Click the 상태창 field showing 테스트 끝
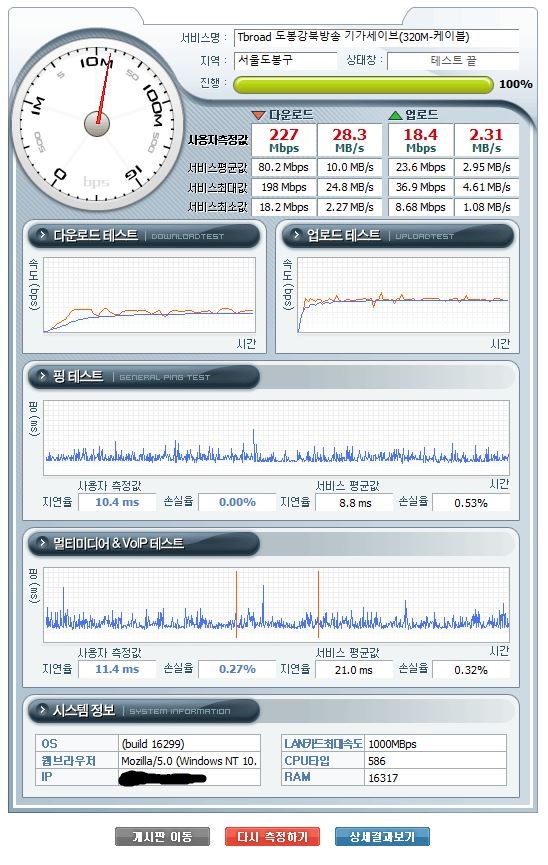 [x=453, y=61]
